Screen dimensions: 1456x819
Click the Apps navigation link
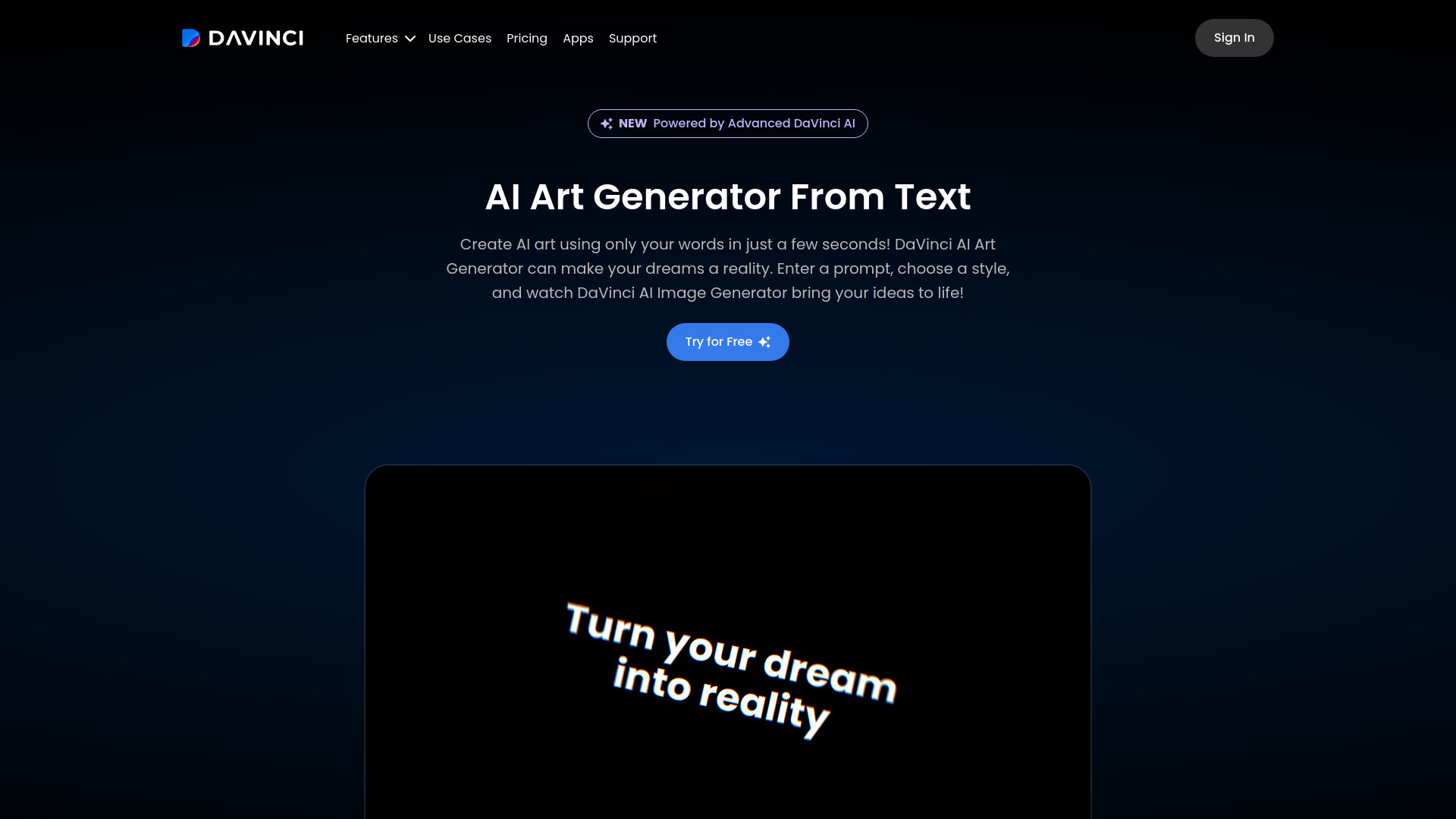(x=578, y=37)
